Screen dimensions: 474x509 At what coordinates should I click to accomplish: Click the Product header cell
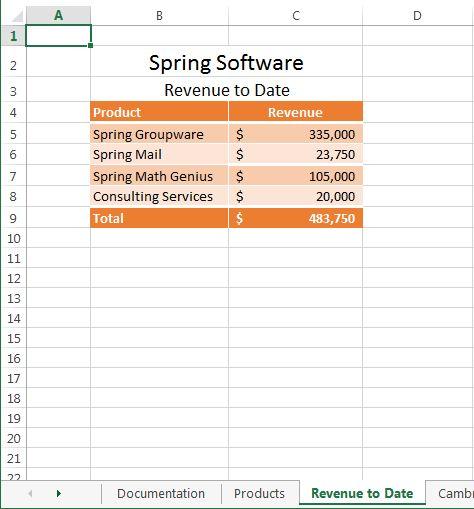click(159, 112)
